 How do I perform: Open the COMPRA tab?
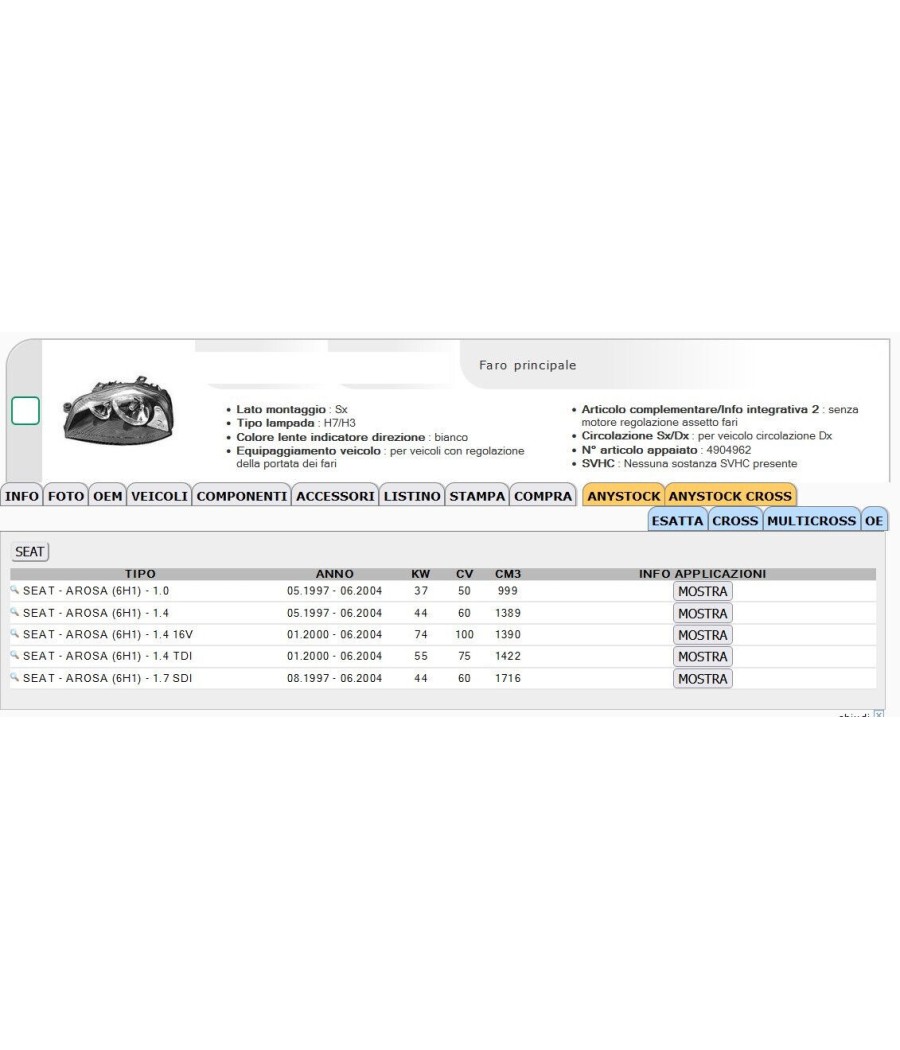543,496
